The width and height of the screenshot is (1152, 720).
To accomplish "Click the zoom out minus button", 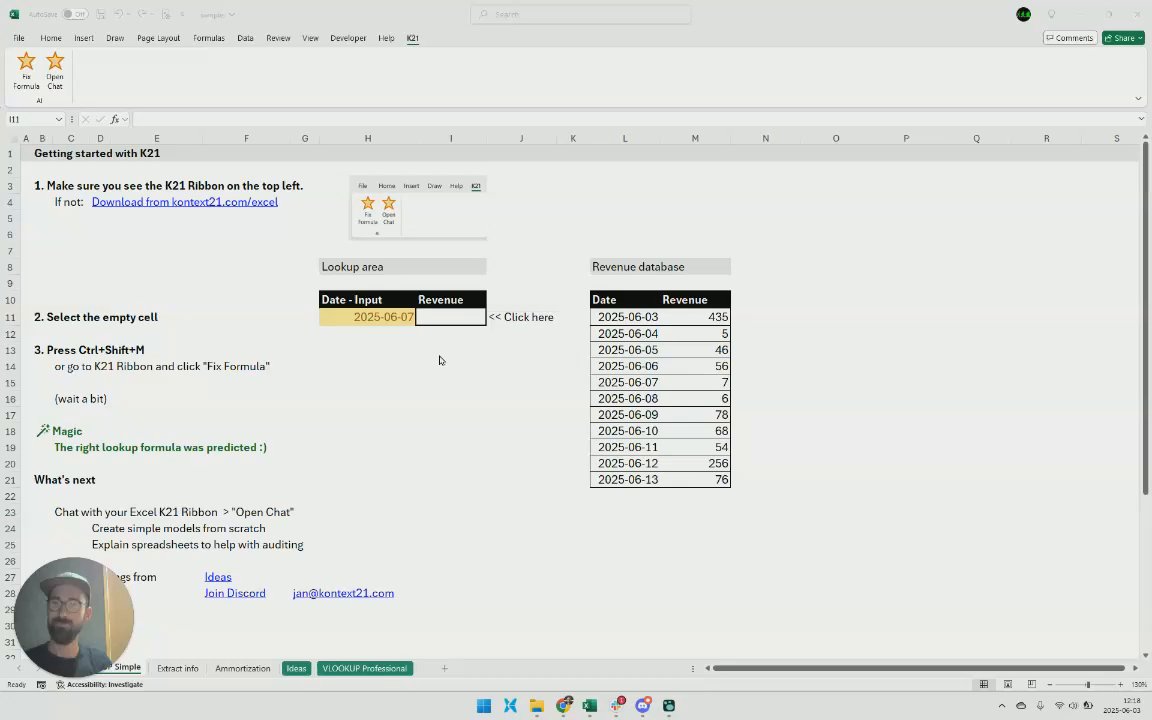I will [1050, 685].
